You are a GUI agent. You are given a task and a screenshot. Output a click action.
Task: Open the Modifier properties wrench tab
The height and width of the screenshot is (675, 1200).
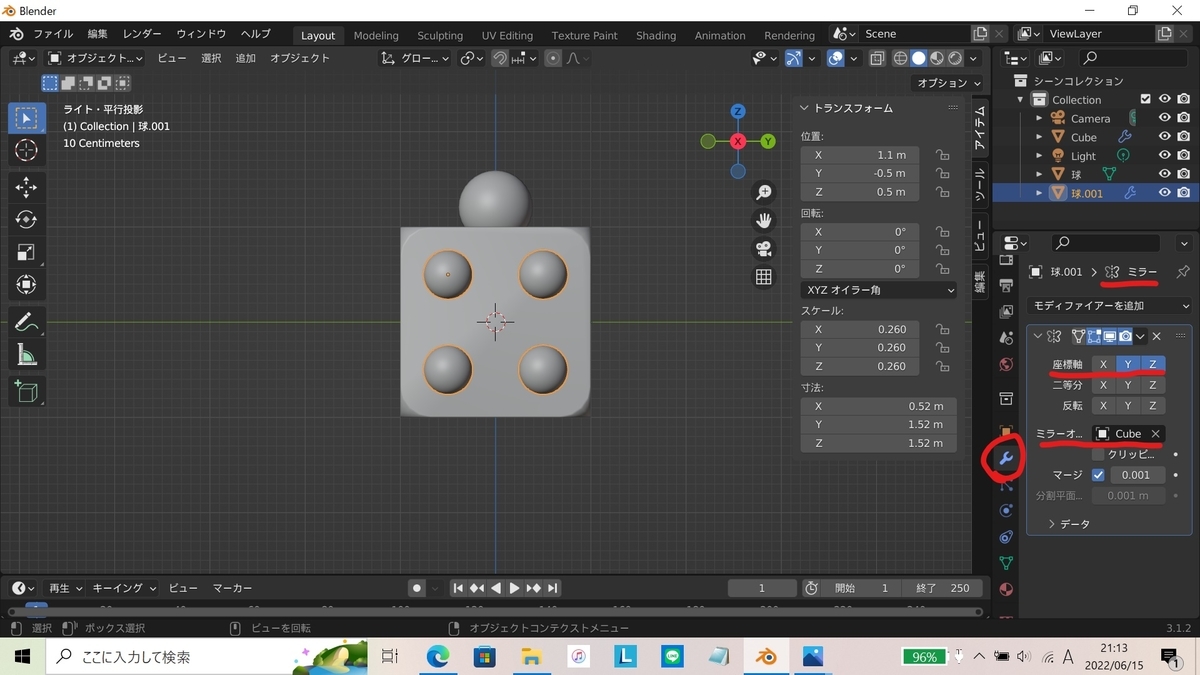1006,459
